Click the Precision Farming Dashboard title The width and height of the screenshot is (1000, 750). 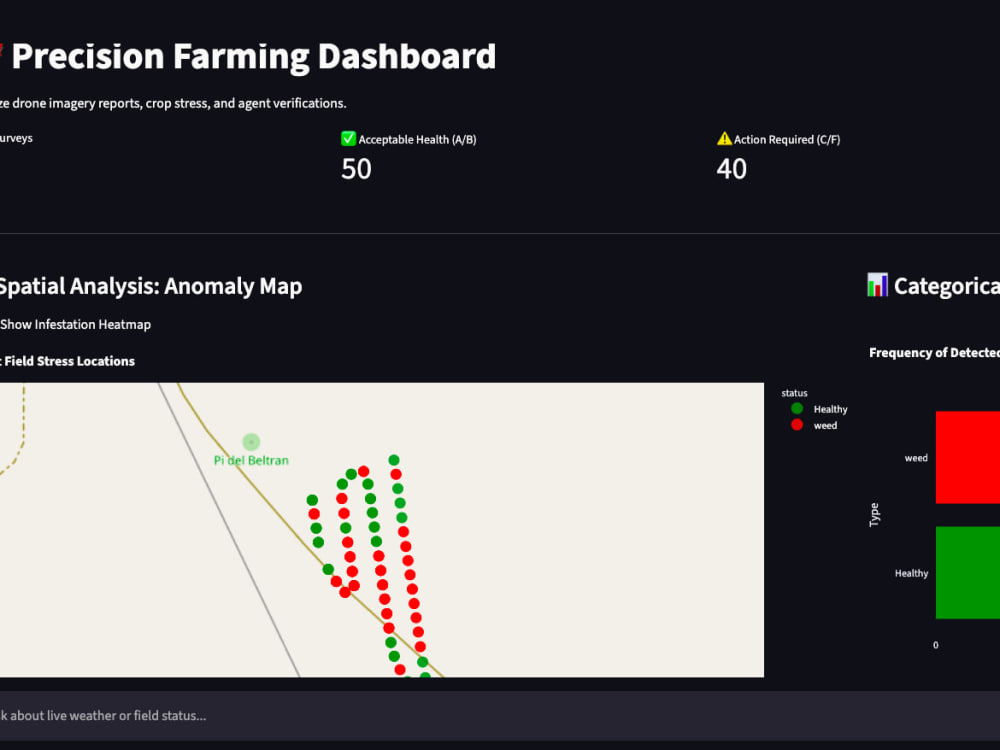click(254, 56)
